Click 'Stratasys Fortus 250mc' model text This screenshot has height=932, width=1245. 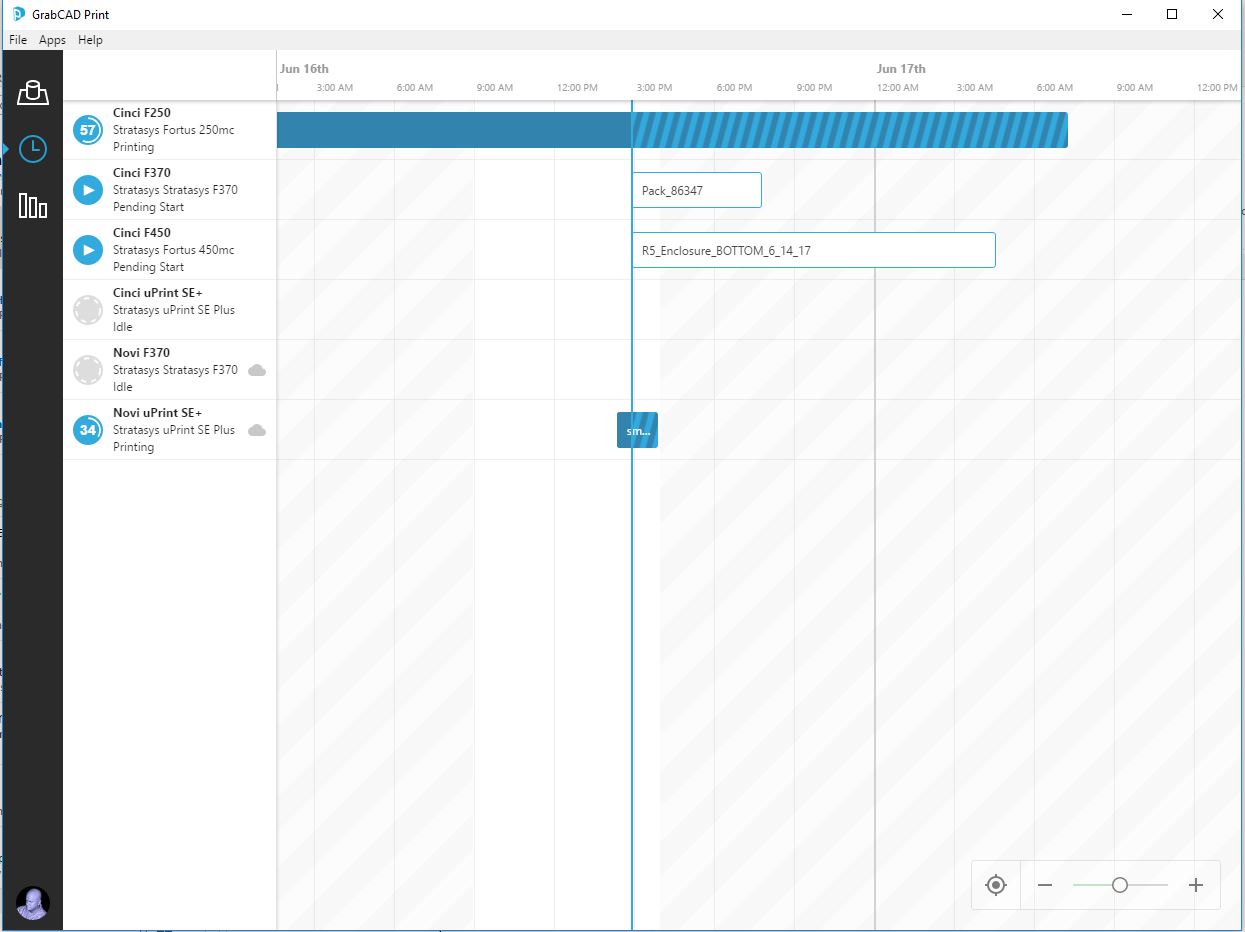174,130
